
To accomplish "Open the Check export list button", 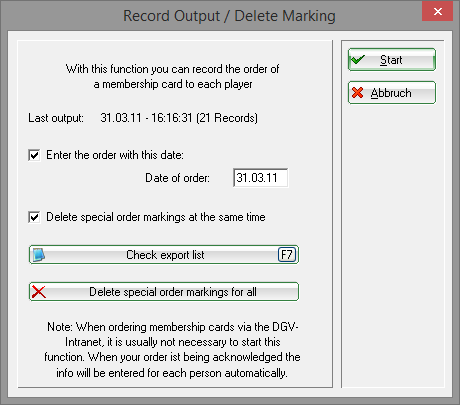I will (x=164, y=255).
